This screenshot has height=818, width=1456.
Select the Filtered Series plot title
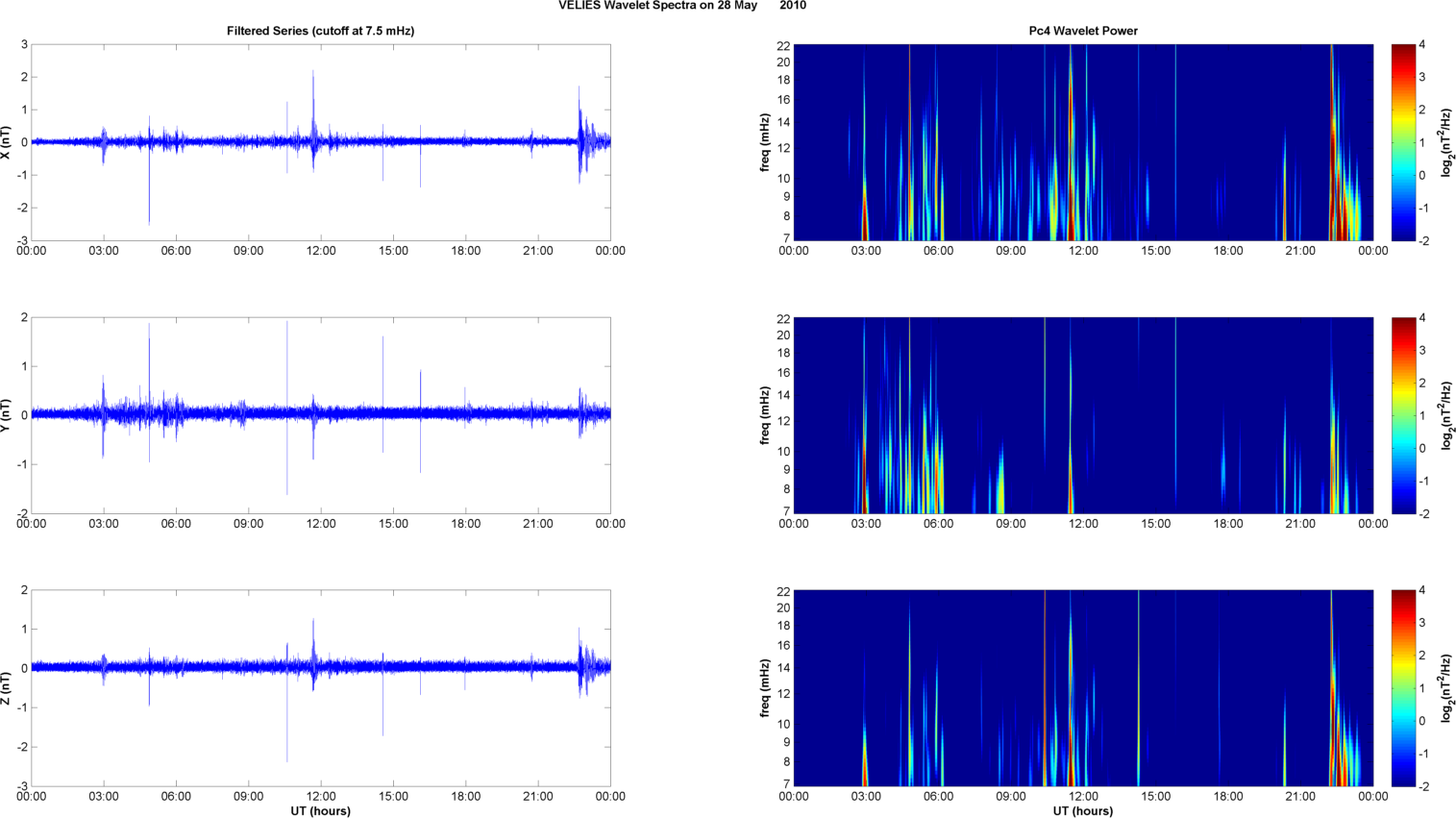coord(320,31)
